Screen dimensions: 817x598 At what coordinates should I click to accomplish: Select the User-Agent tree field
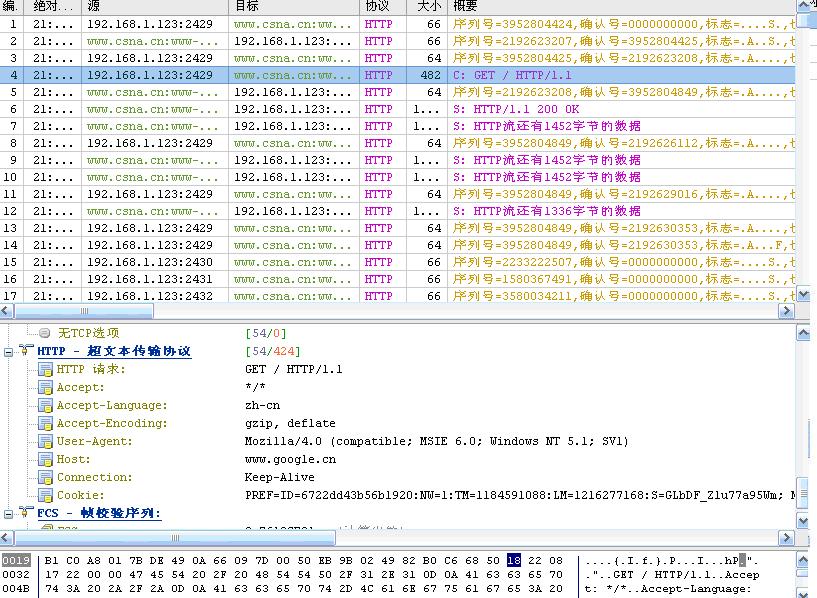coord(94,441)
